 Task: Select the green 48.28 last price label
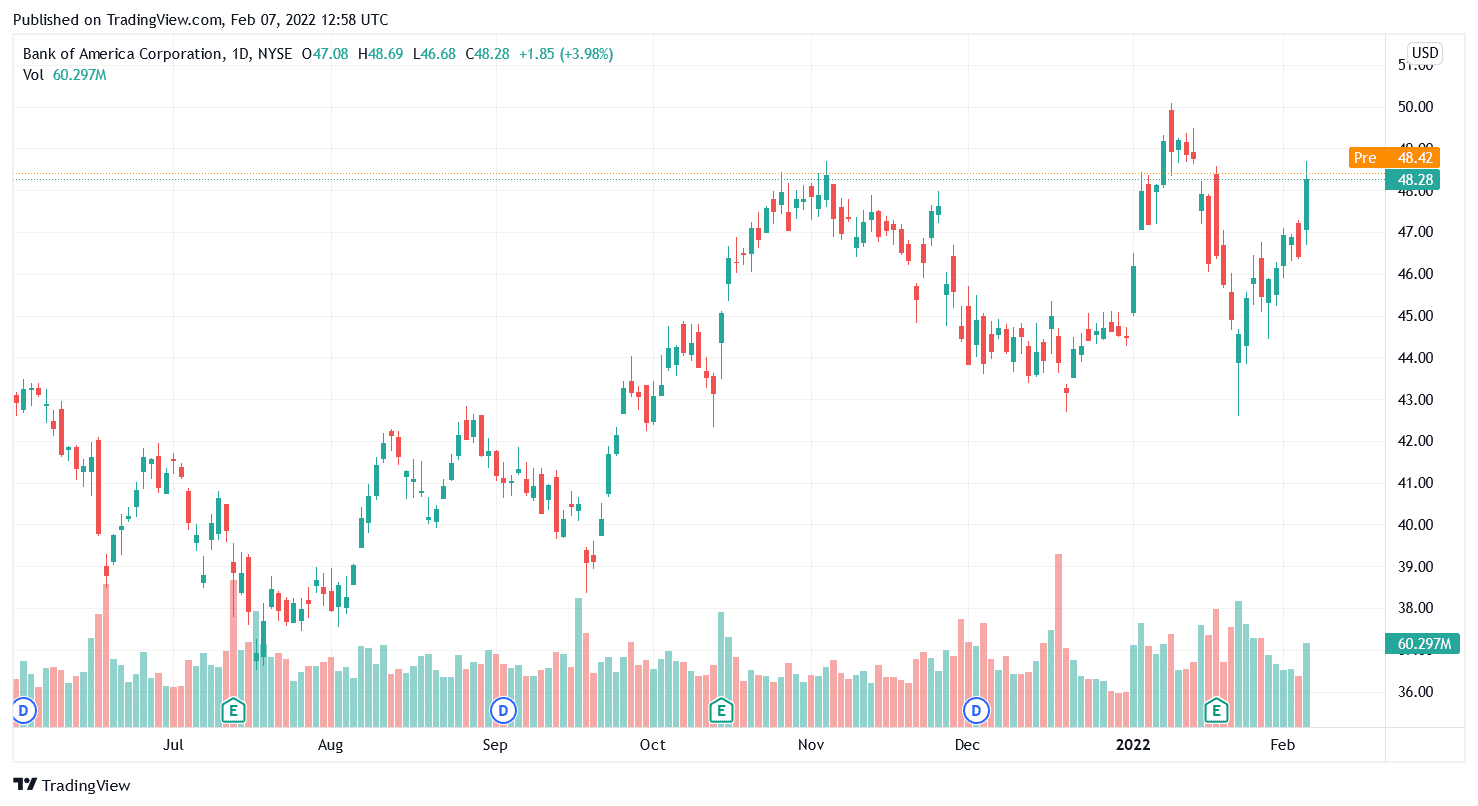[1412, 180]
